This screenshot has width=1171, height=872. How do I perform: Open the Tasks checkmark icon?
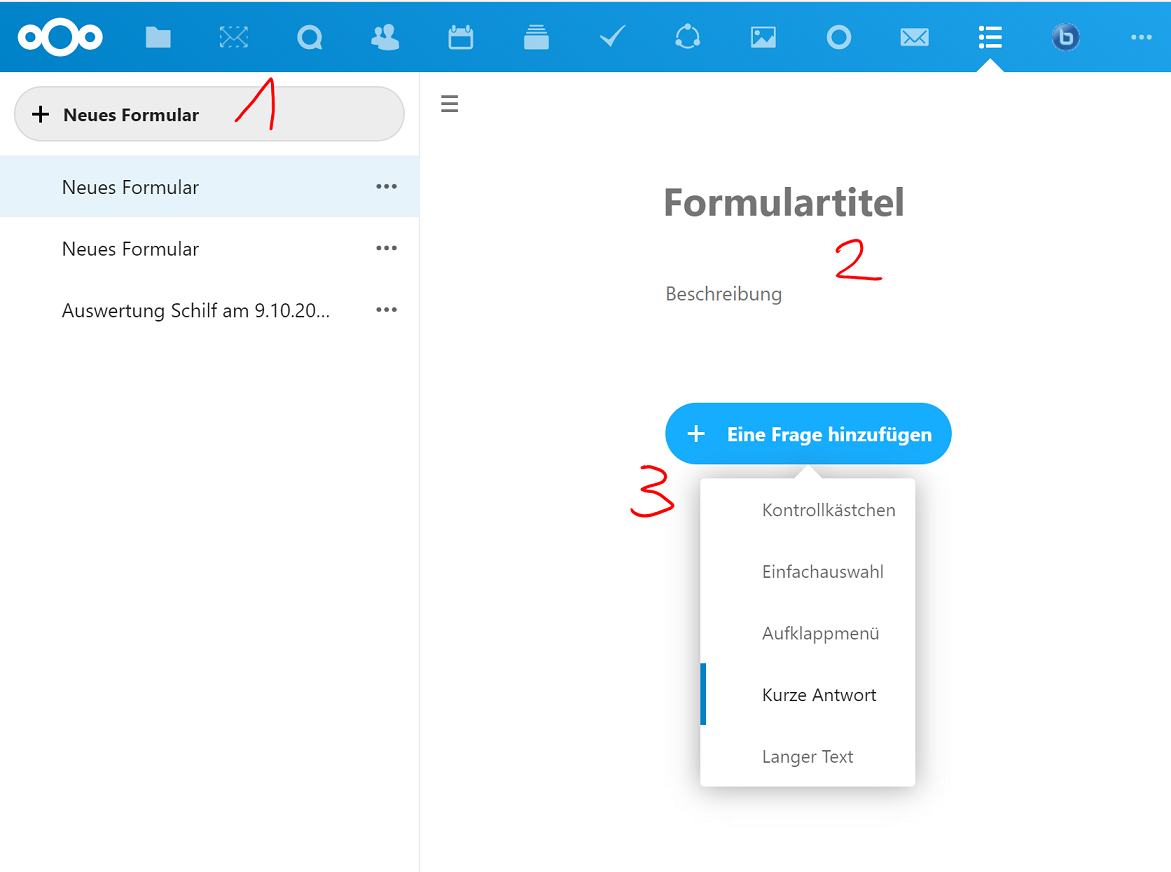point(612,38)
